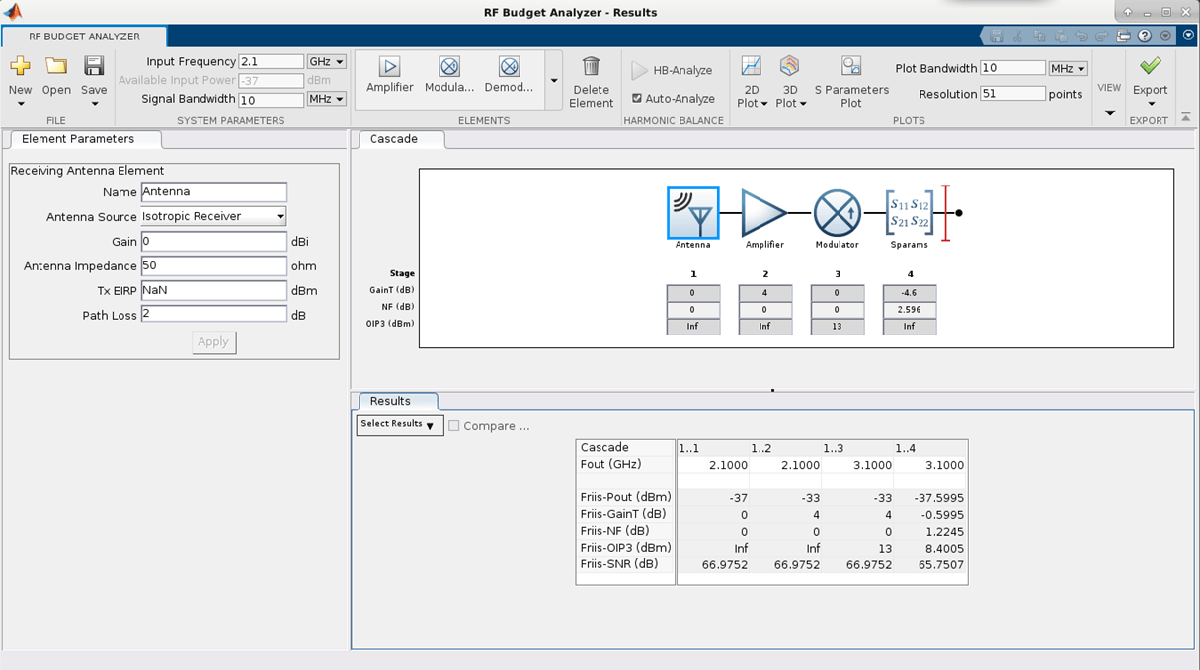Click the Save floppy disk icon

coord(94,67)
